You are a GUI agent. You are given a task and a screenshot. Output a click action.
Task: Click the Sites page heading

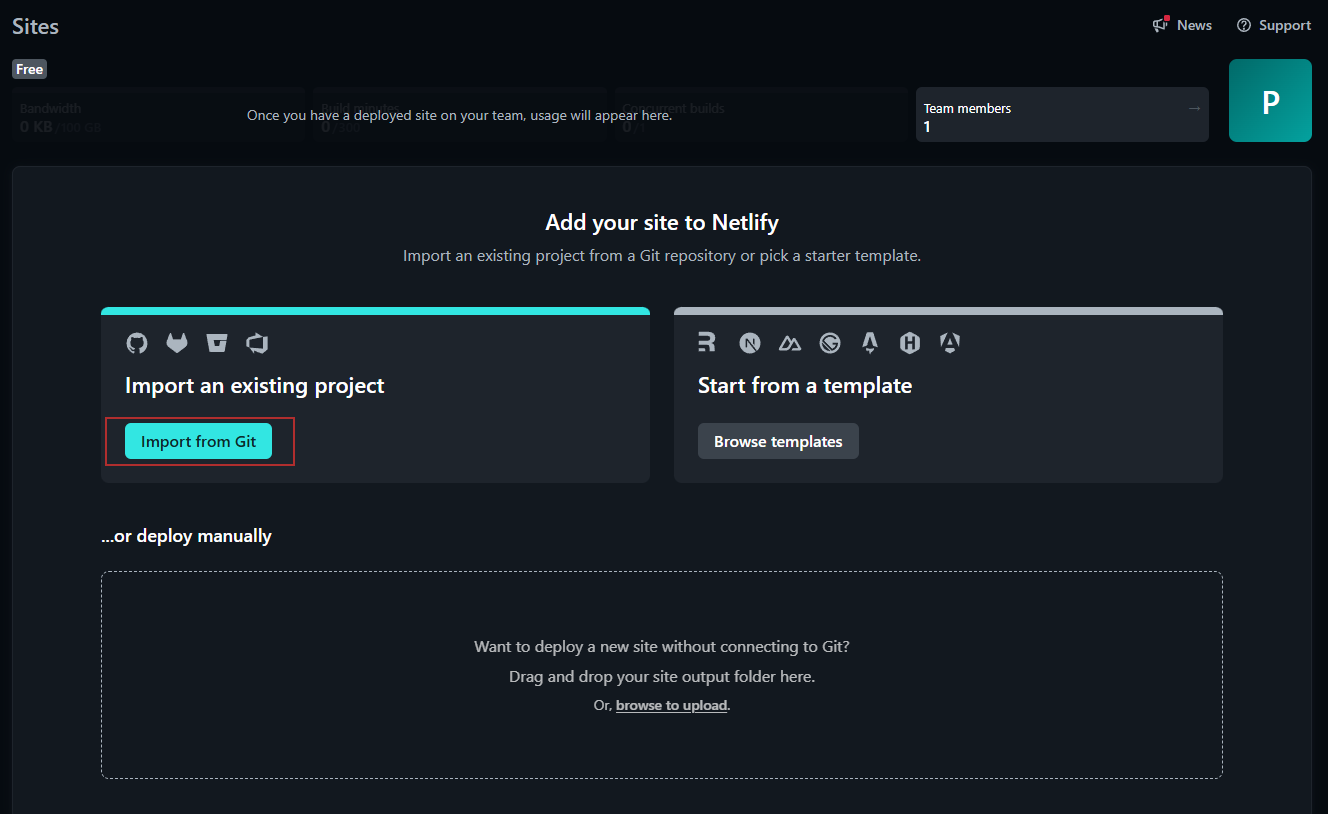tap(36, 26)
